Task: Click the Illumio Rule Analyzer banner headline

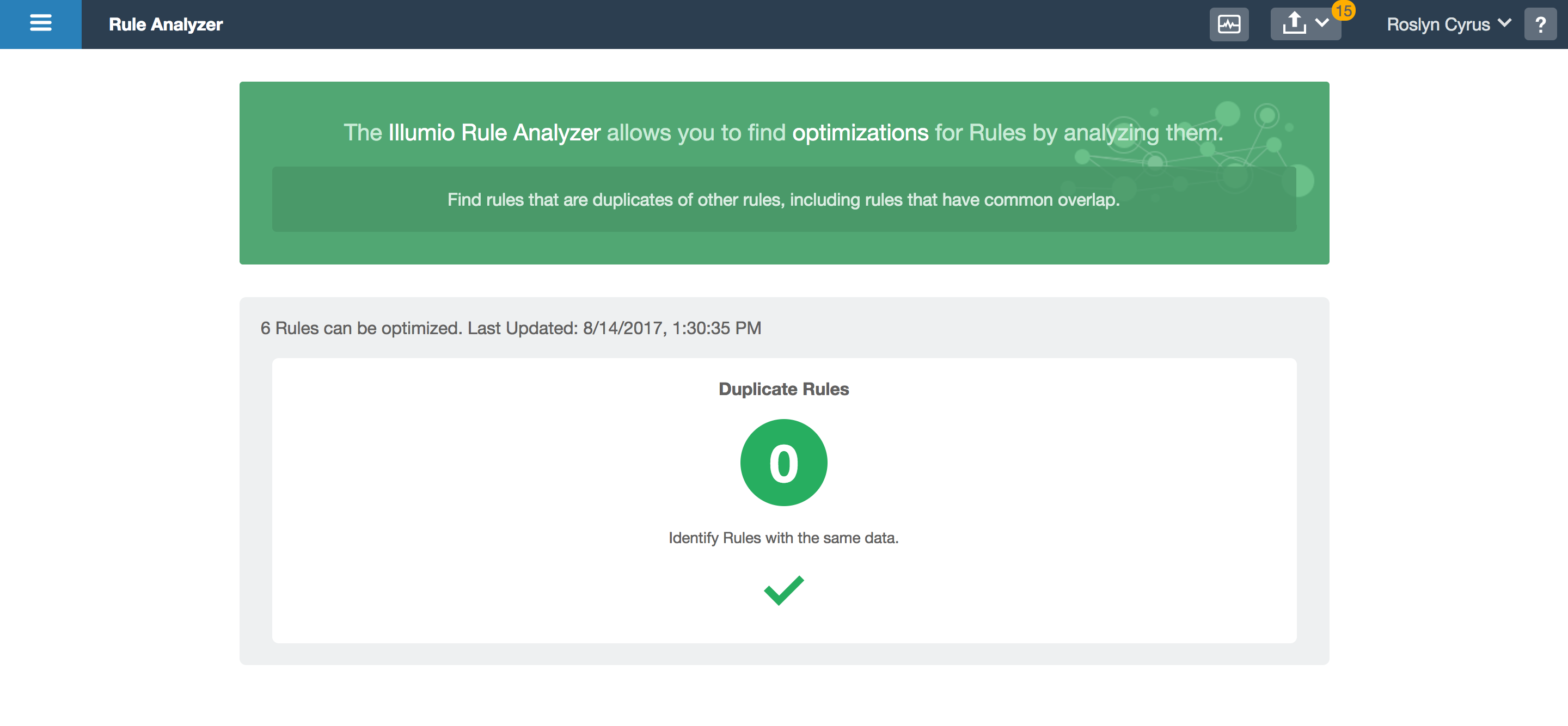Action: pyautogui.click(x=783, y=133)
